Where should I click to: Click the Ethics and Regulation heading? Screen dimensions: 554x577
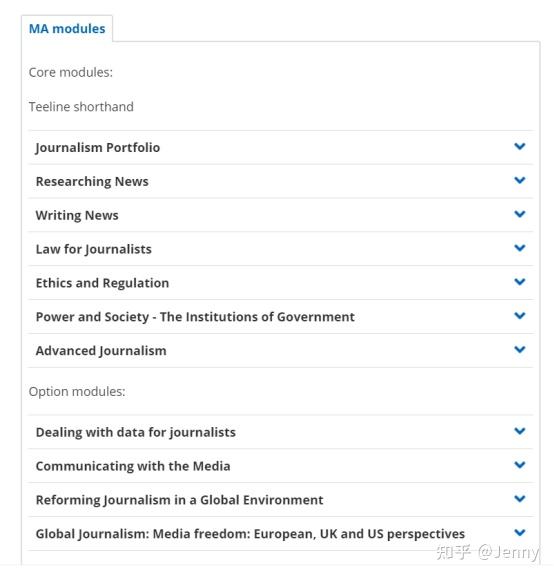click(102, 283)
